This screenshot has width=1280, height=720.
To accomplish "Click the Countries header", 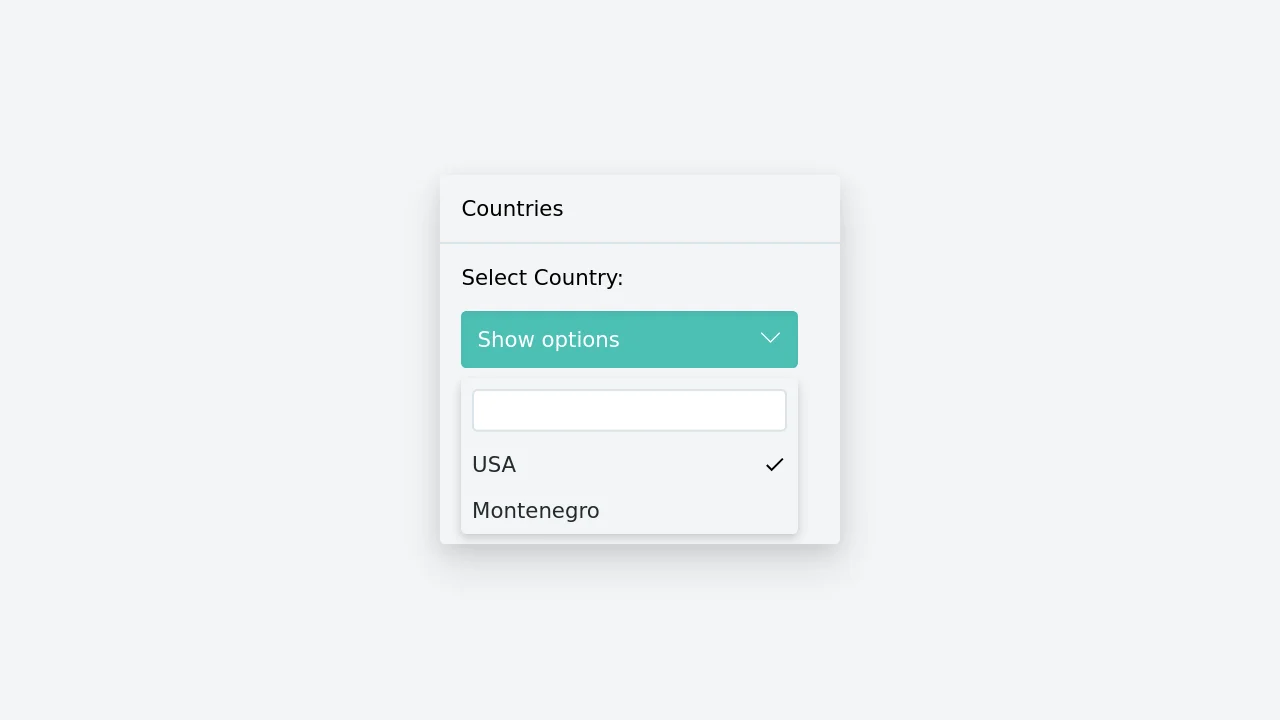I will (512, 208).
